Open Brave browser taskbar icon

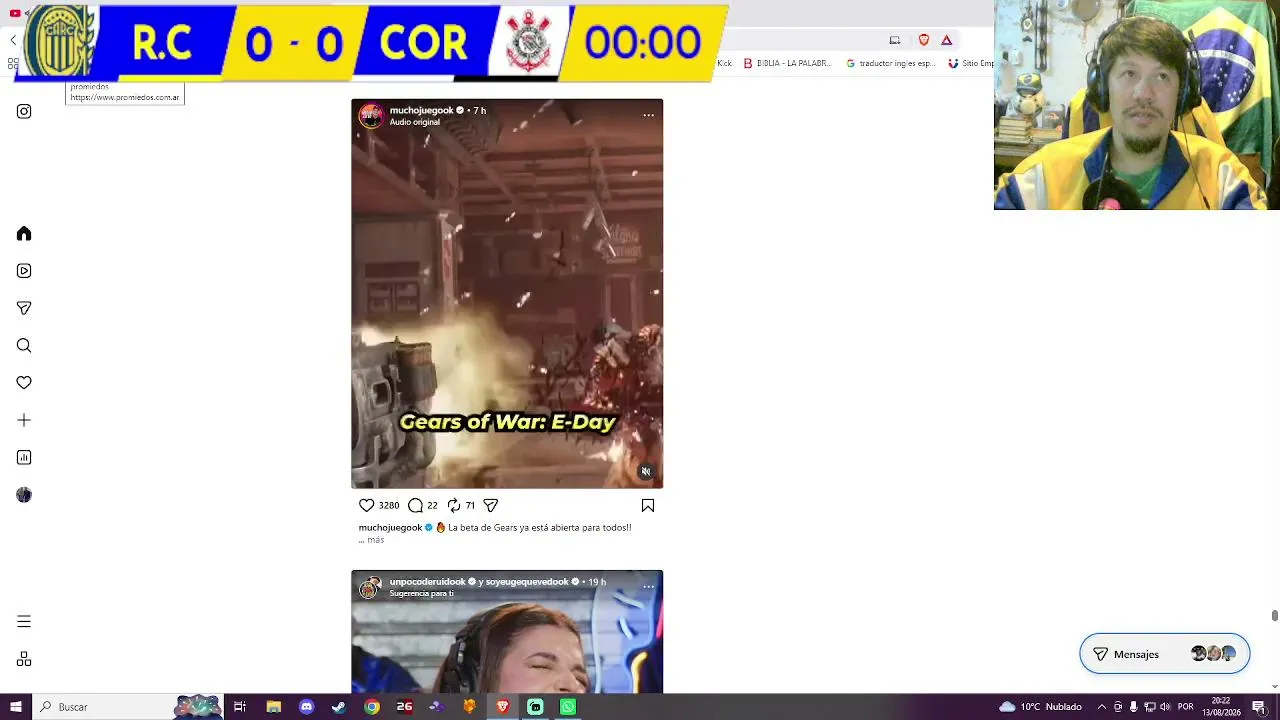(502, 707)
